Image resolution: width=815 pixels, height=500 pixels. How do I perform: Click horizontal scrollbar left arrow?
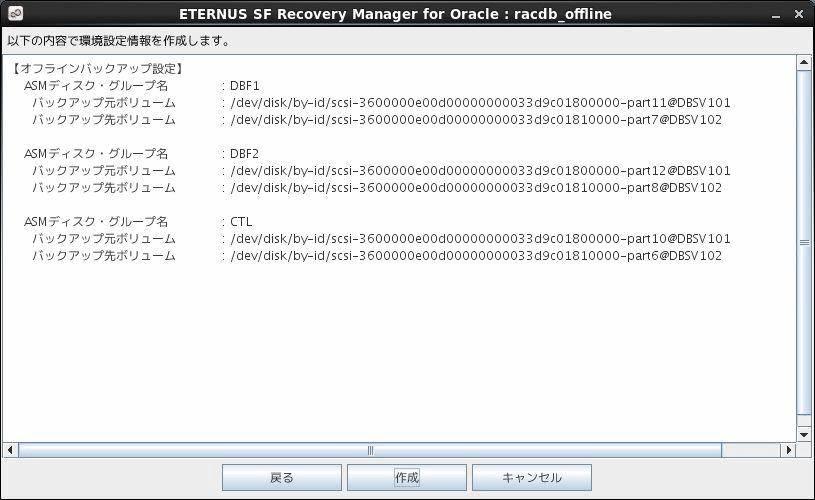10,450
